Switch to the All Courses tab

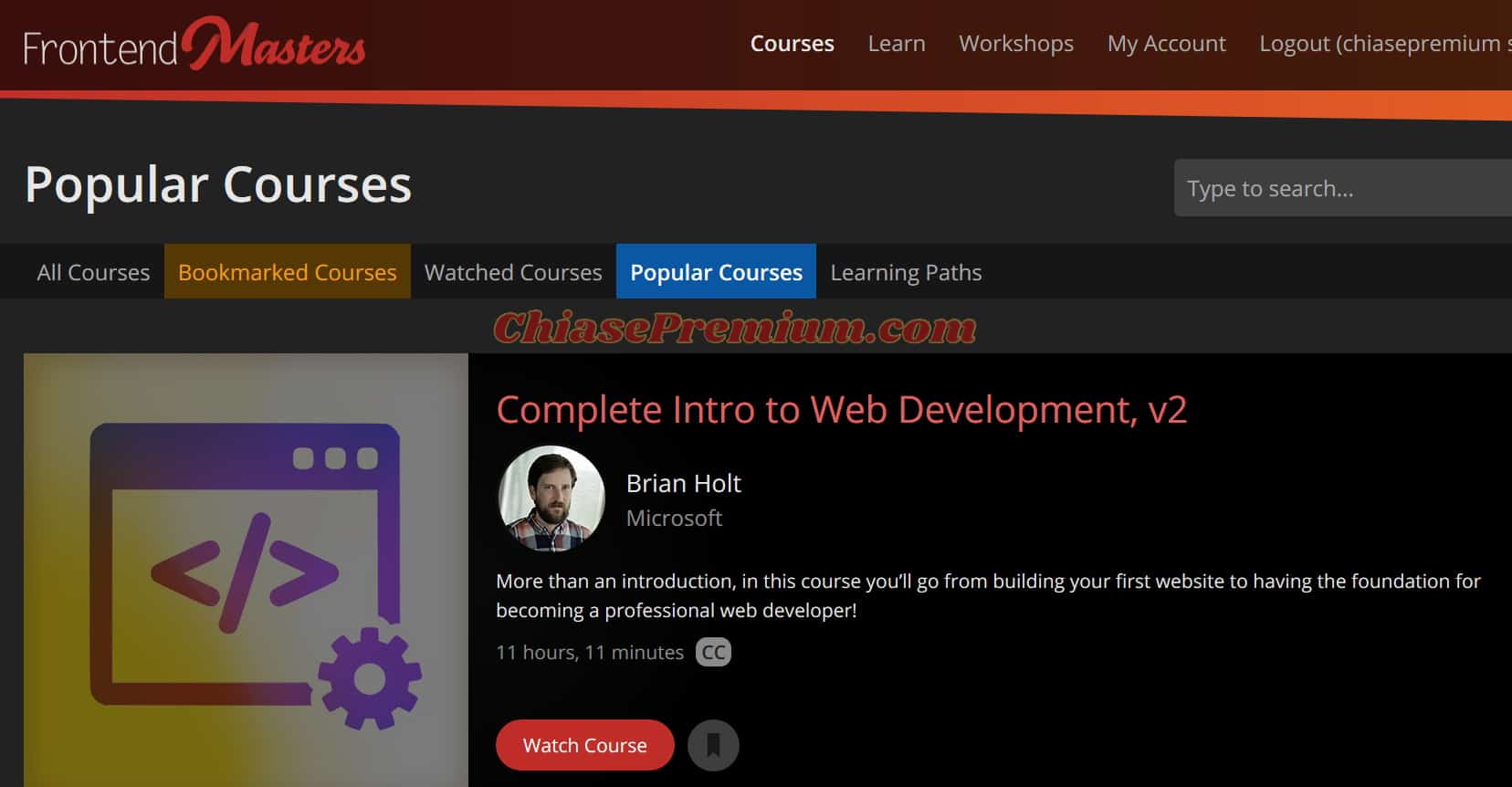click(x=93, y=272)
